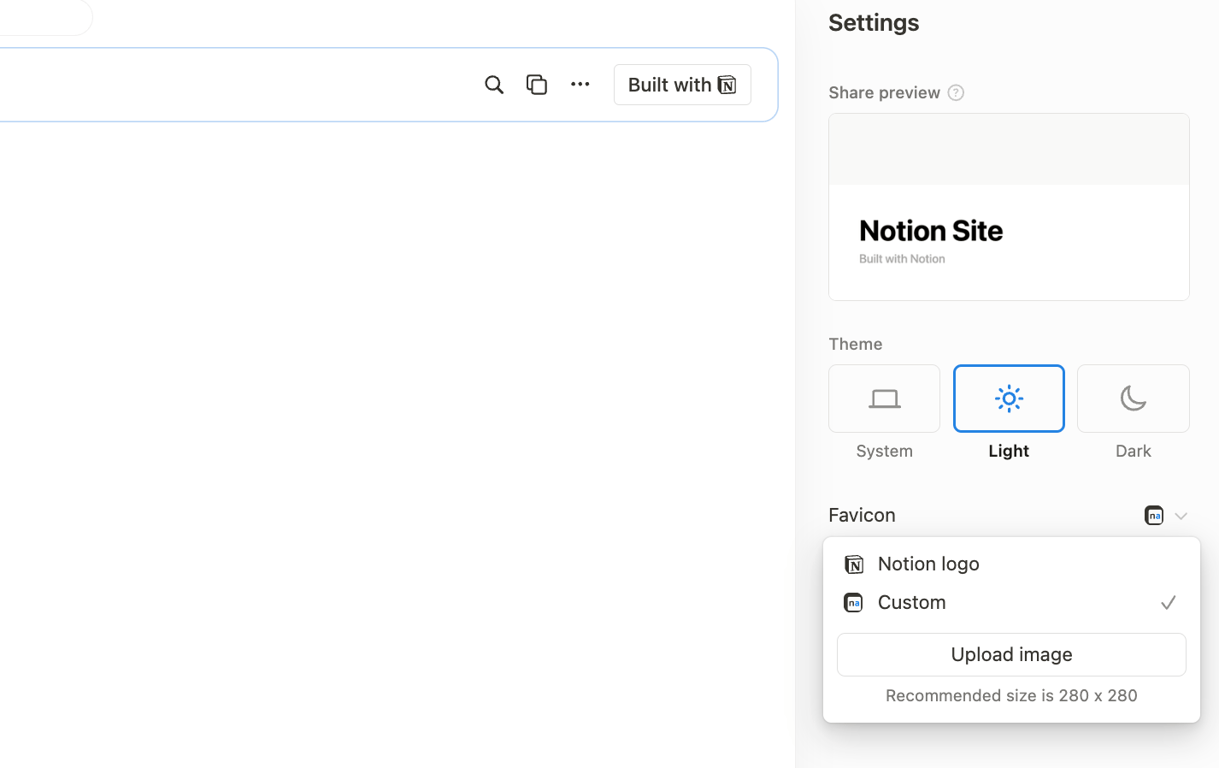This screenshot has width=1219, height=768.
Task: Click the Upload image button
Action: pos(1011,655)
